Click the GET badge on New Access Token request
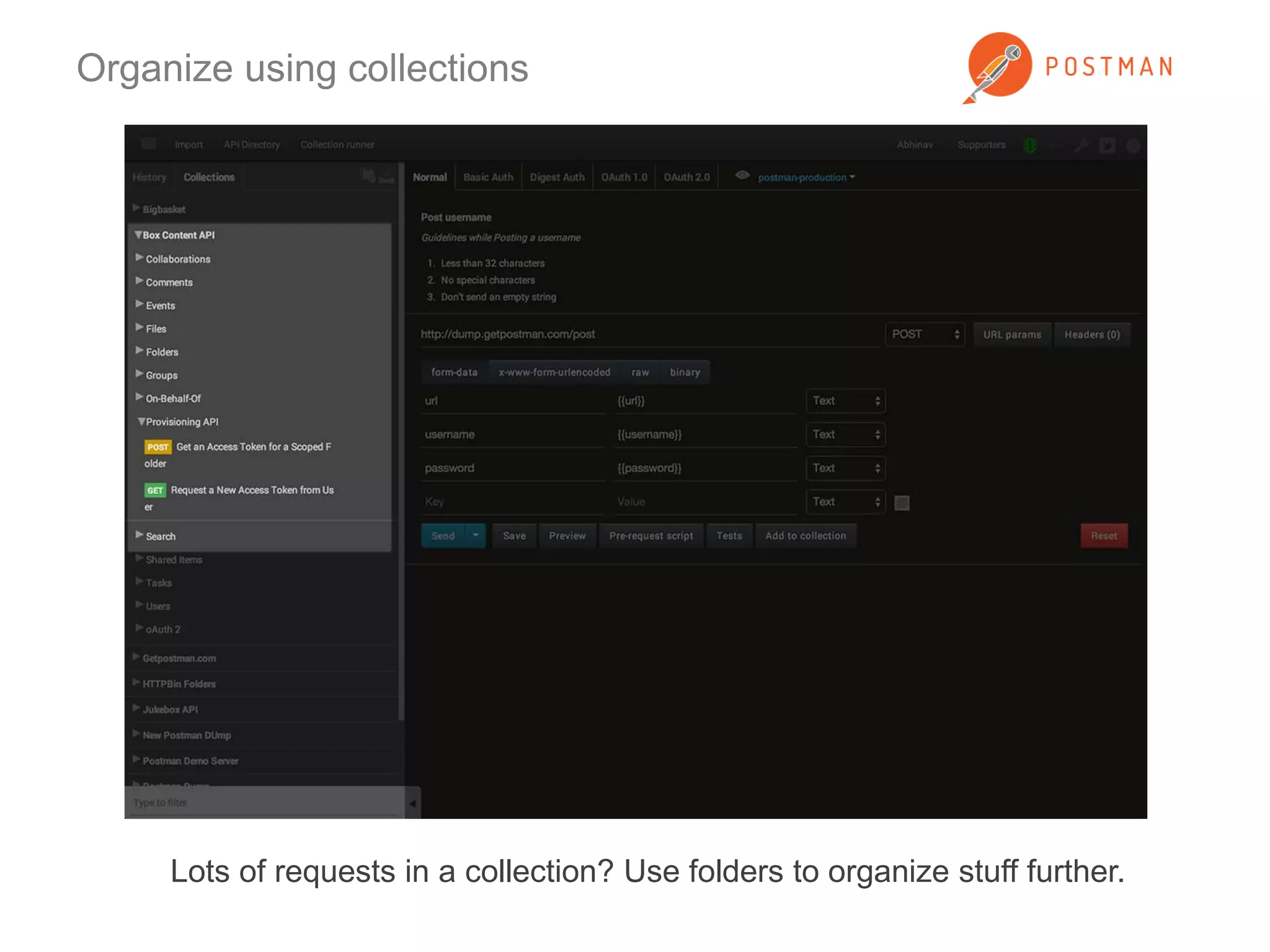Image resolution: width=1270 pixels, height=952 pixels. coord(155,490)
